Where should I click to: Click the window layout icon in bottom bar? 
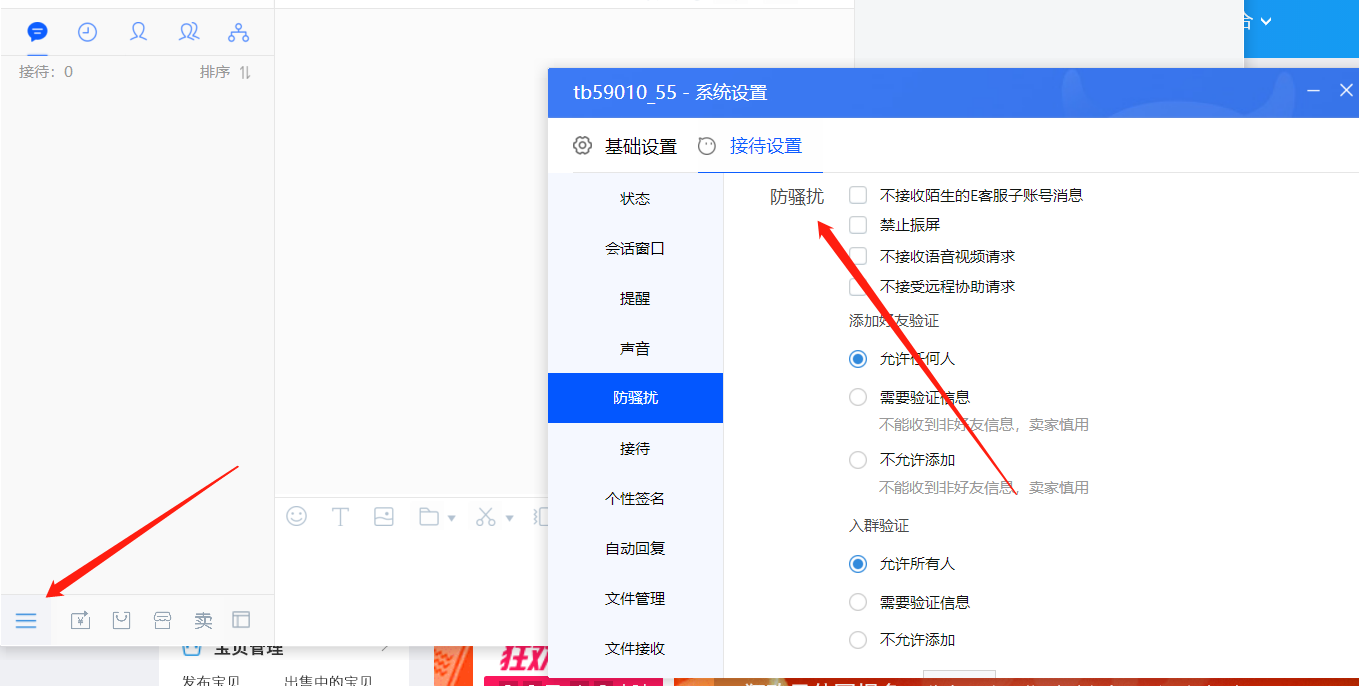tap(241, 620)
